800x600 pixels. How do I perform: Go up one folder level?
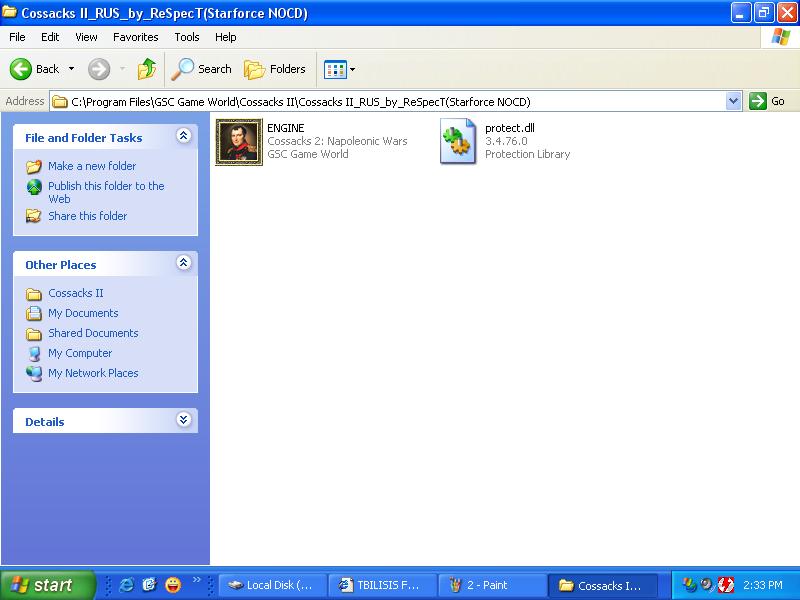coord(147,69)
